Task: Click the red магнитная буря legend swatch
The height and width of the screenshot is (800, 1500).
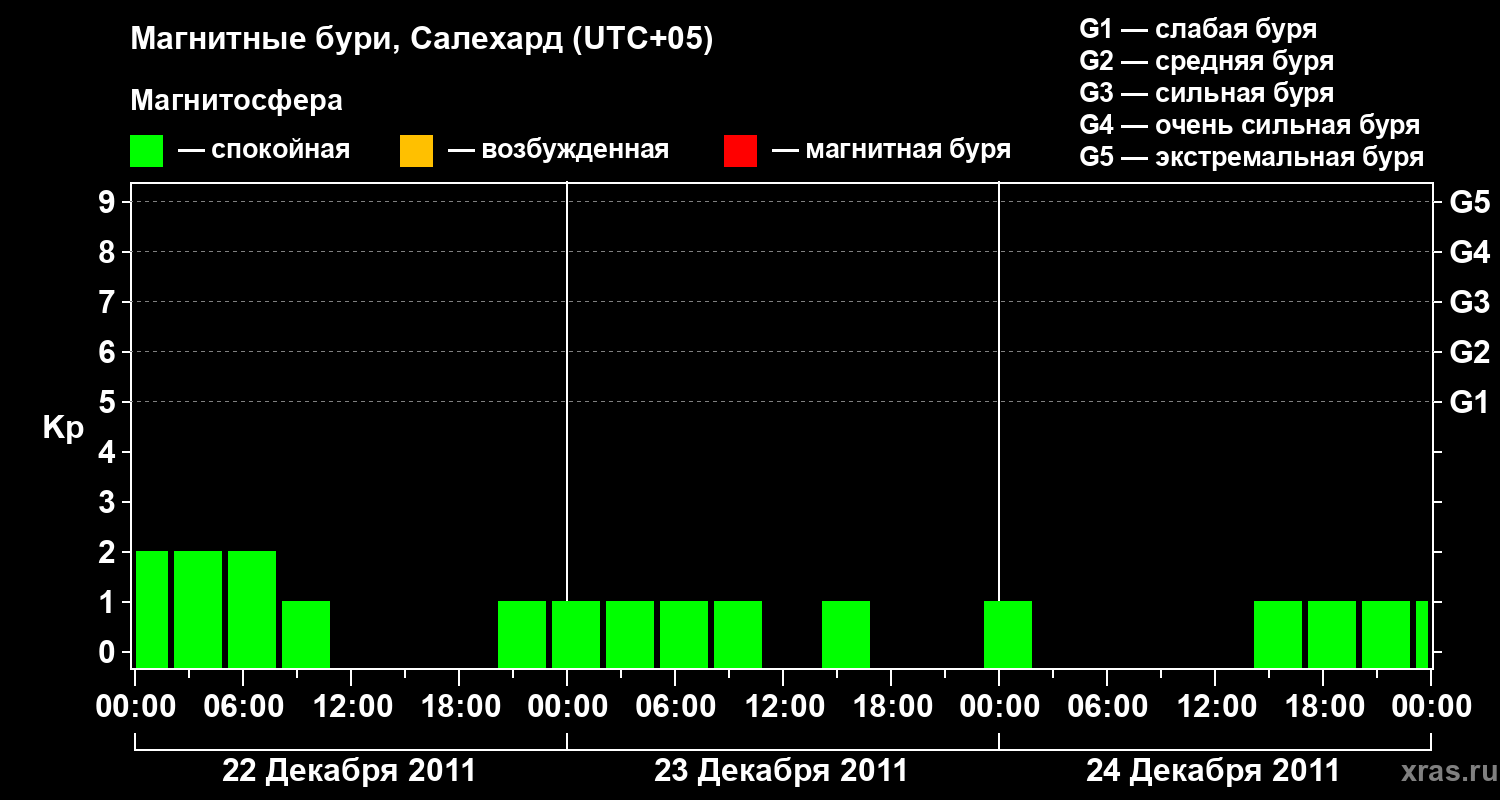Action: (740, 151)
